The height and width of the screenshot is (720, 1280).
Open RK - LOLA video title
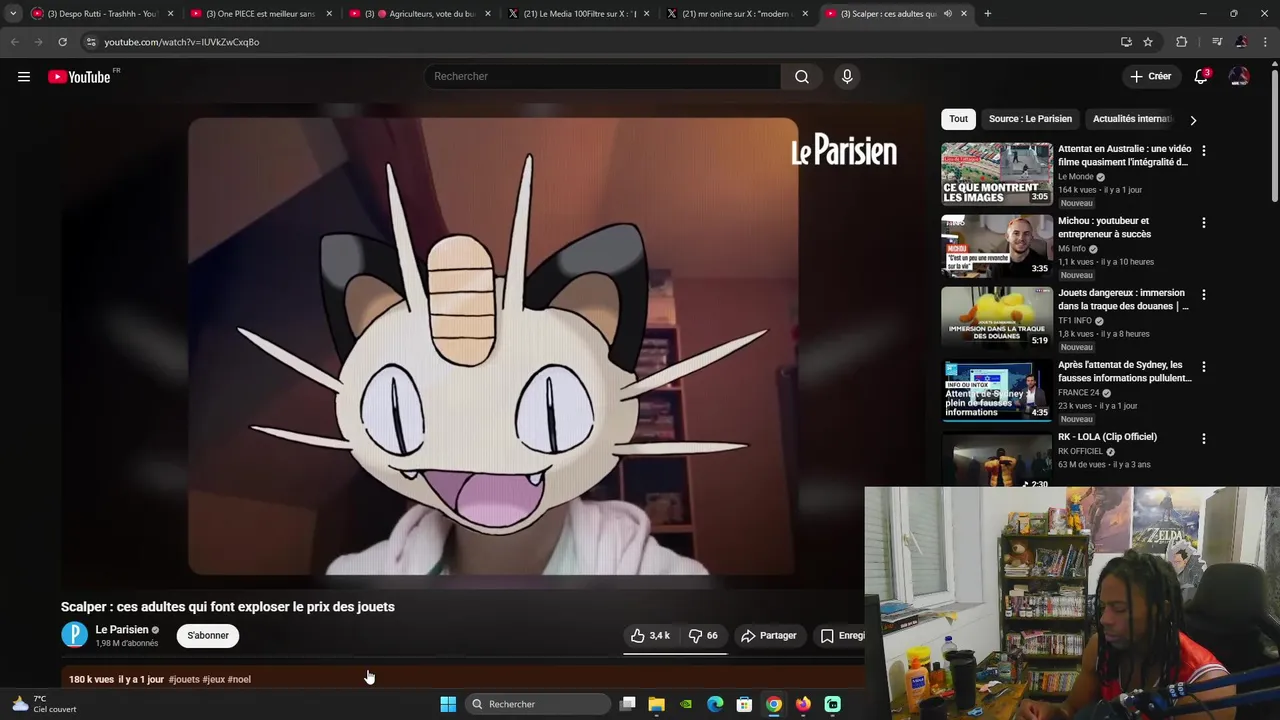(1107, 437)
